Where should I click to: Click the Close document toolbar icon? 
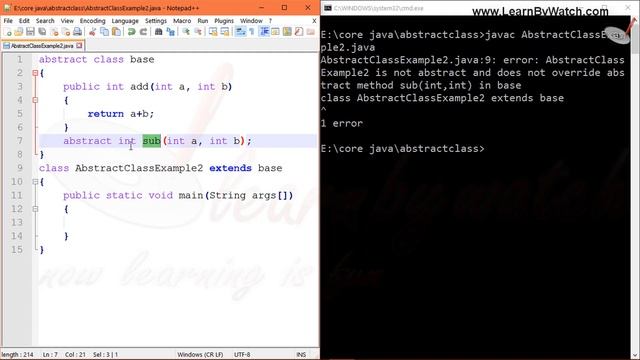(54, 32)
